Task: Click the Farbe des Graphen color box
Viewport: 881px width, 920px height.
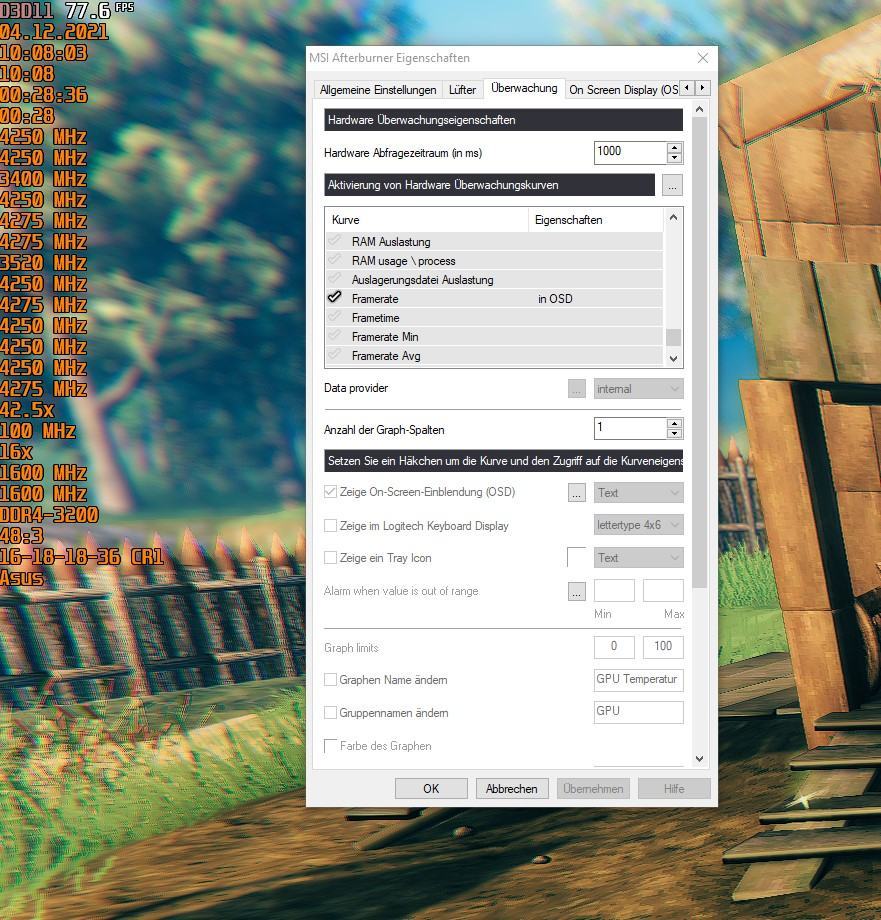Action: (x=330, y=746)
